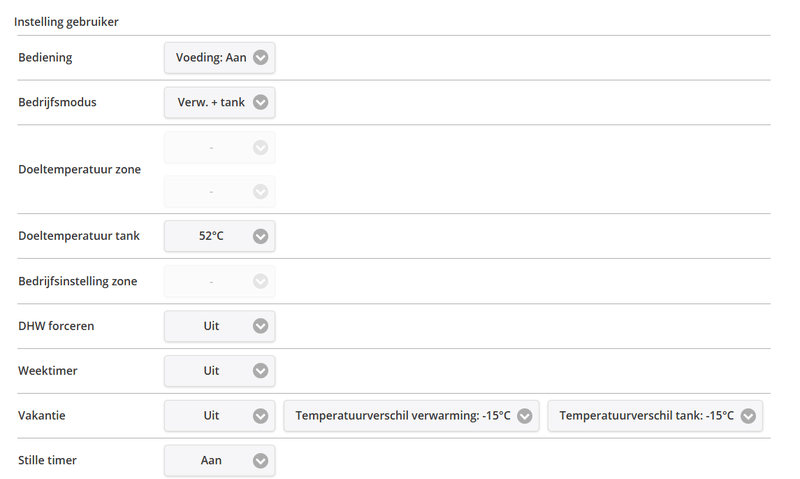Image resolution: width=800 pixels, height=479 pixels.
Task: Click the chevron icon beside 'Voeding: Aan'
Action: coord(260,58)
